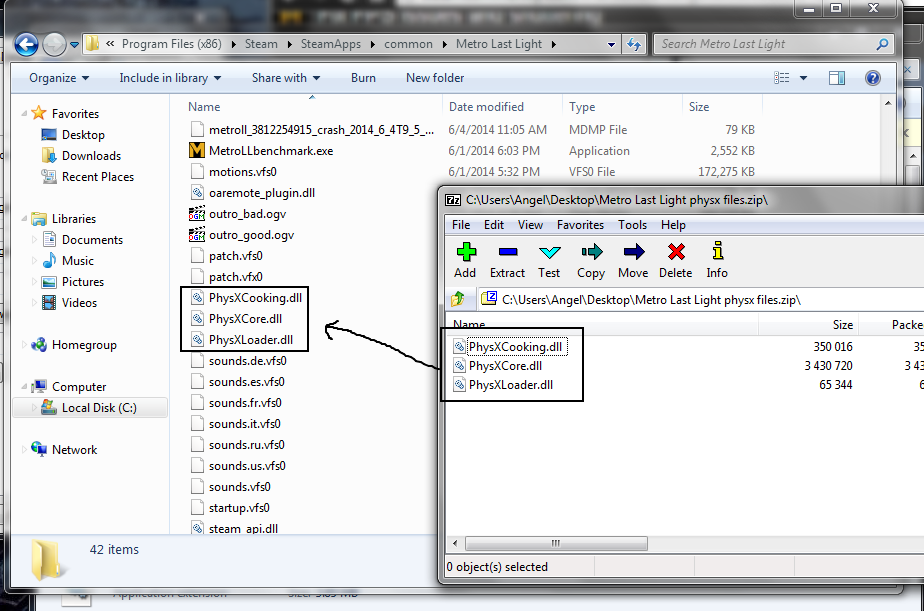
Task: Click the 7-Zip horizontal scrollbar thumb
Action: 556,543
